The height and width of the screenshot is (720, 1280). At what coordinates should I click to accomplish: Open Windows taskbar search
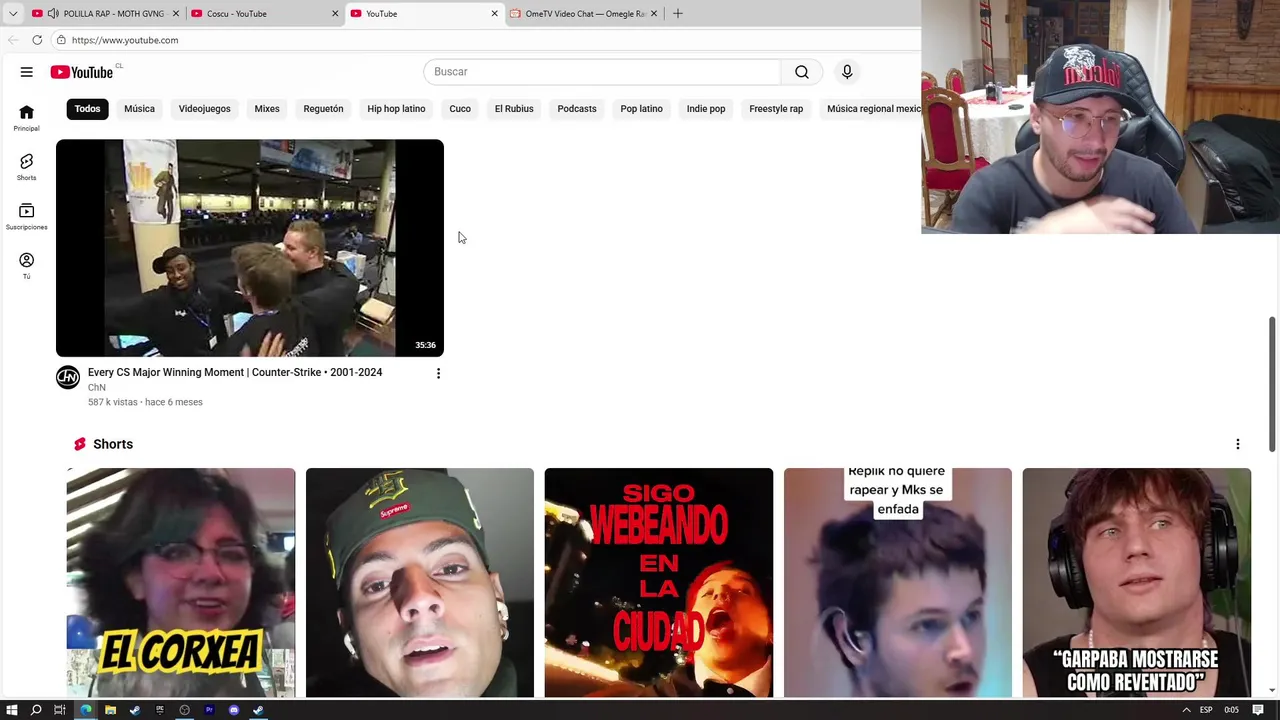pos(36,710)
